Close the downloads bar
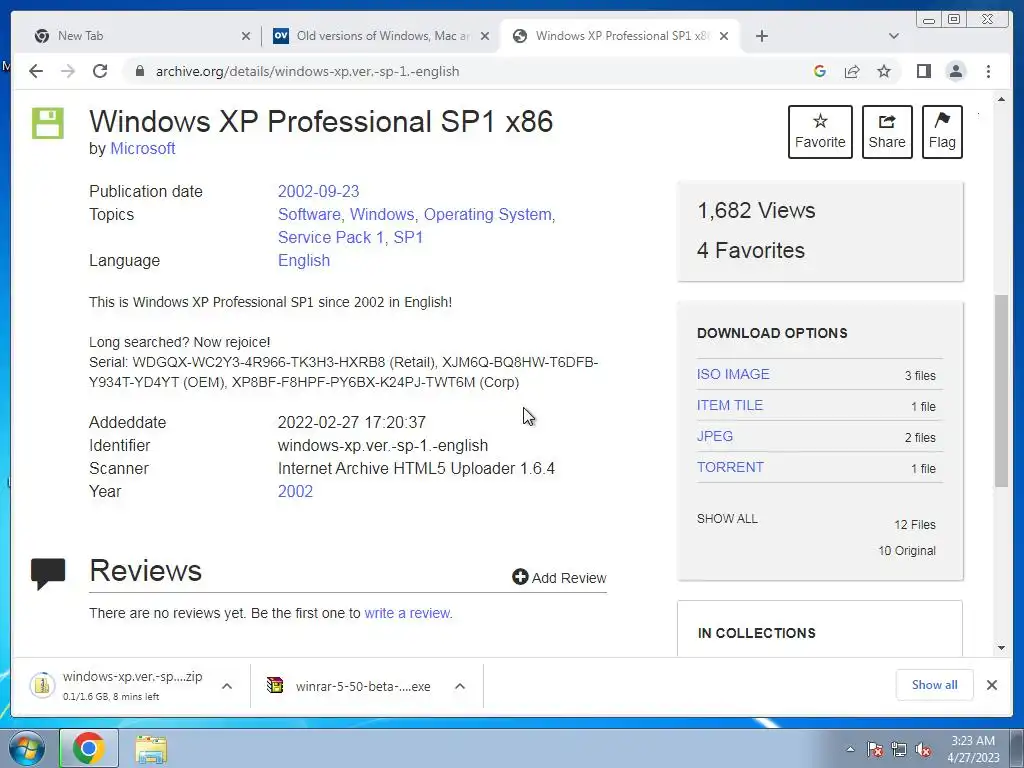 point(991,684)
